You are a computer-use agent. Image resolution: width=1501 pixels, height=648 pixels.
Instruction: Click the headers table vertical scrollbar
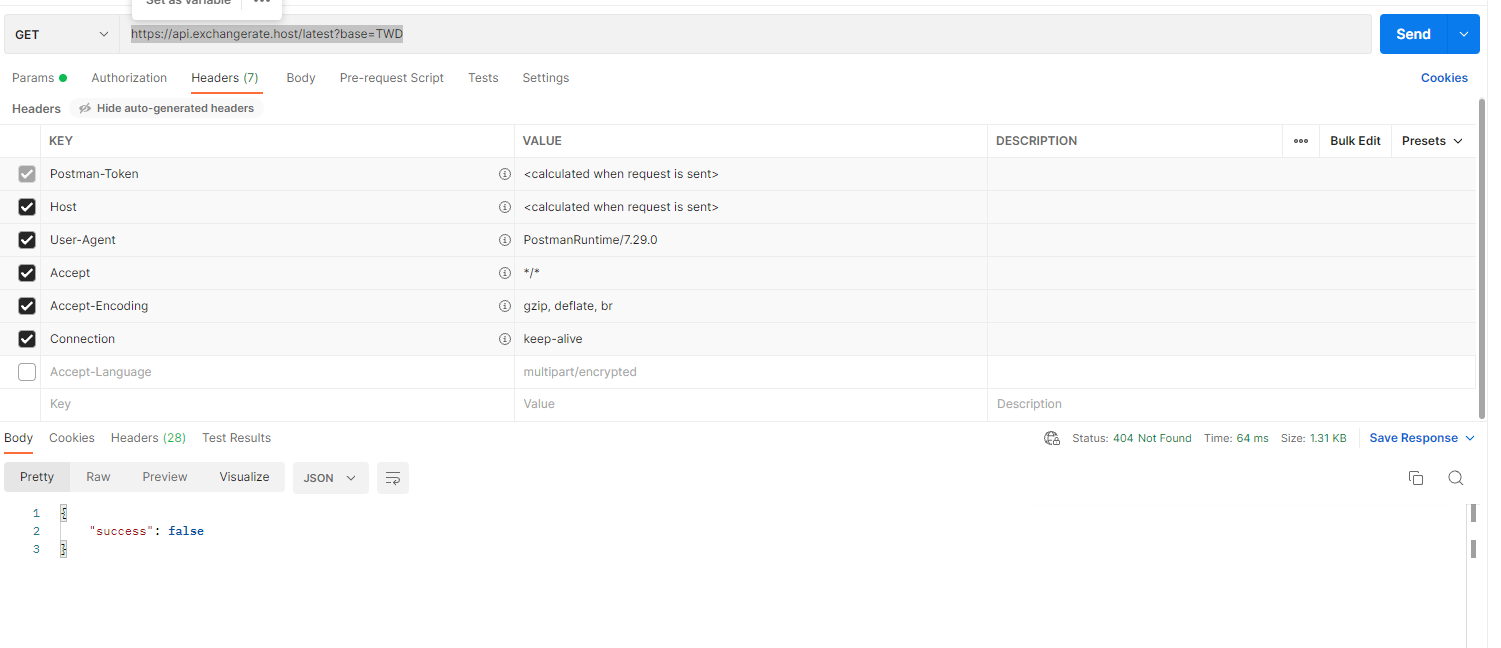1482,258
